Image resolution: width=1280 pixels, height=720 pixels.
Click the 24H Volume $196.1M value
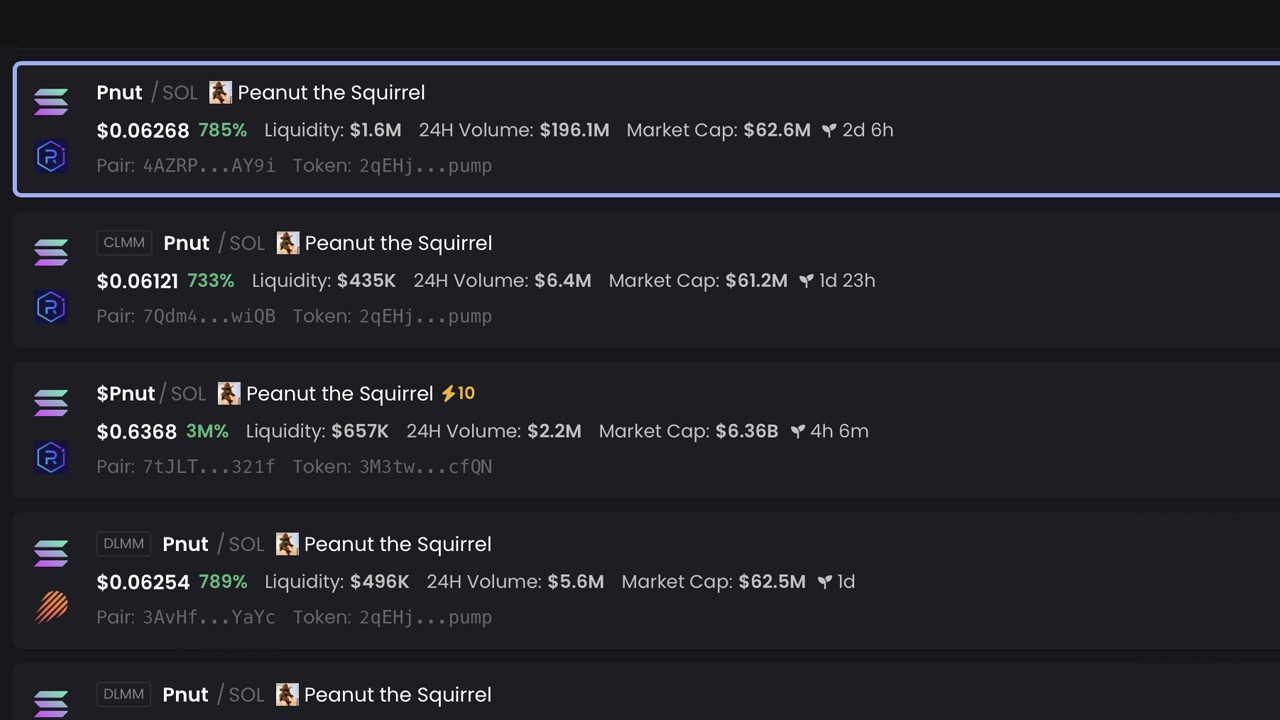574,131
